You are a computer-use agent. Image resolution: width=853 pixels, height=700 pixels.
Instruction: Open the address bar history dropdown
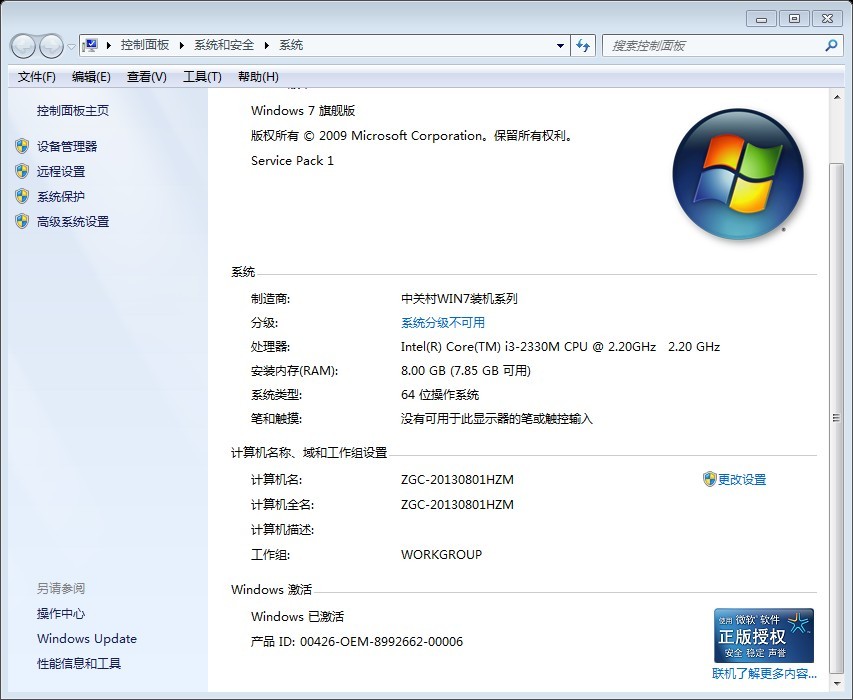pos(560,46)
